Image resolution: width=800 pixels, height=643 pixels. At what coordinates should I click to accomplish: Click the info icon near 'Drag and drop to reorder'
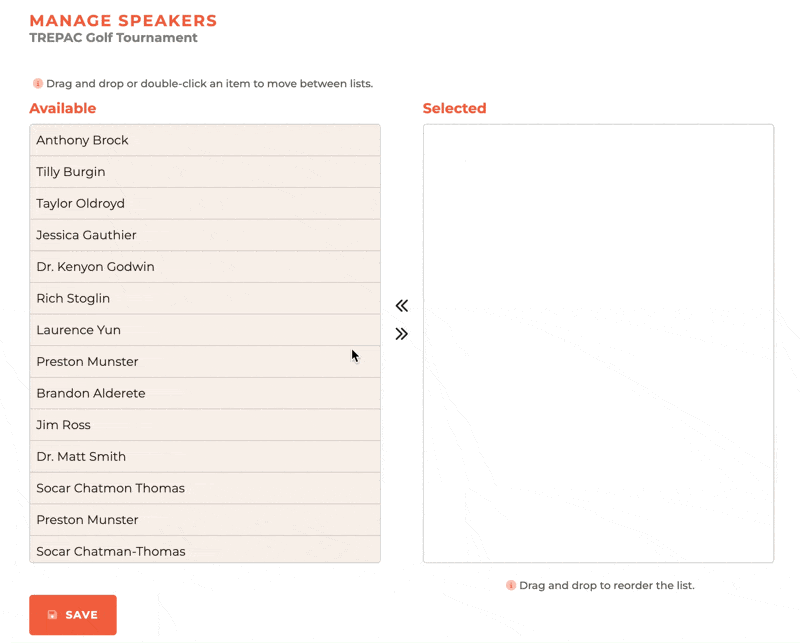pos(513,585)
